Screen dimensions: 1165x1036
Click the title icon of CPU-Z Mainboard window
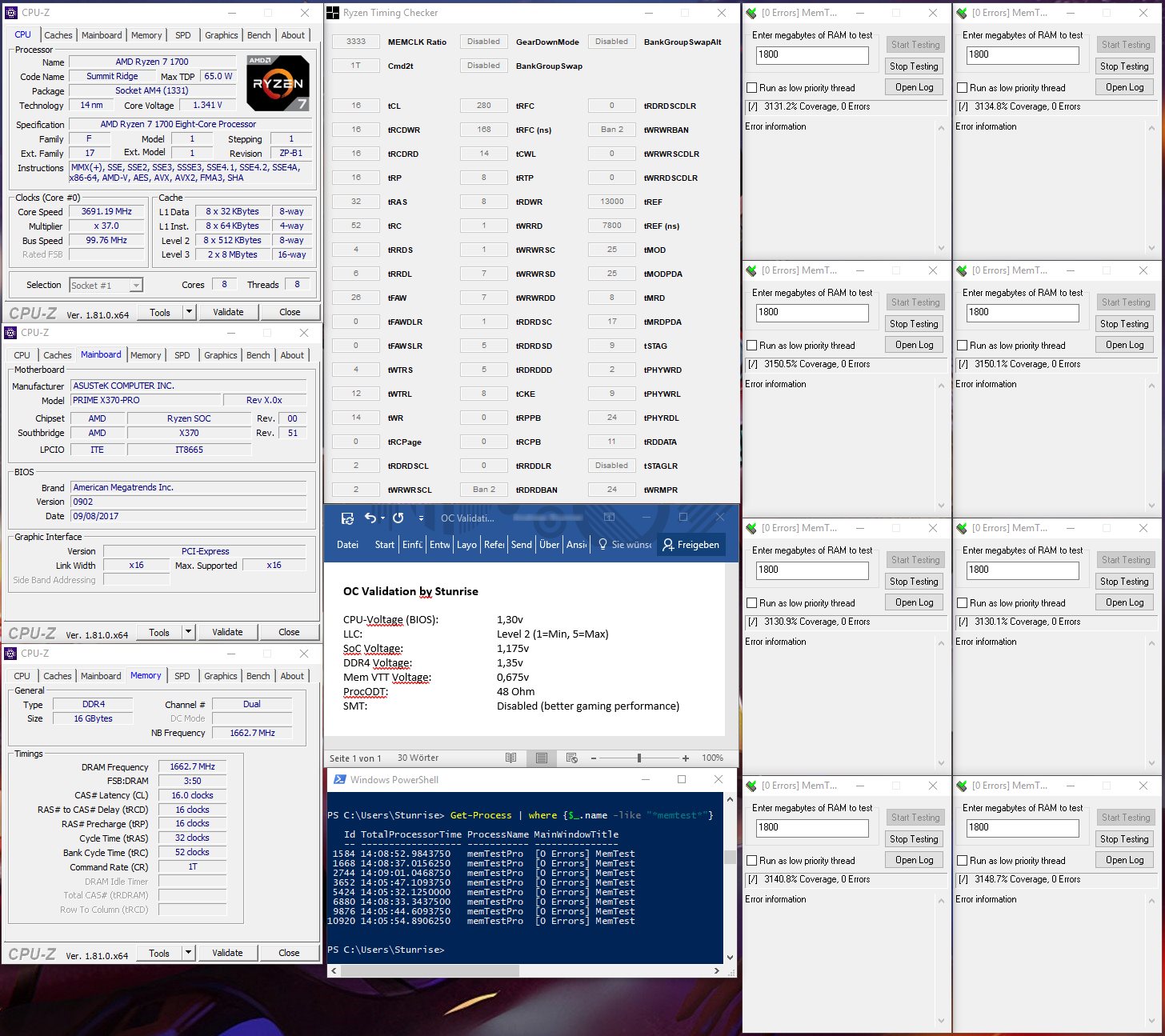(10, 333)
